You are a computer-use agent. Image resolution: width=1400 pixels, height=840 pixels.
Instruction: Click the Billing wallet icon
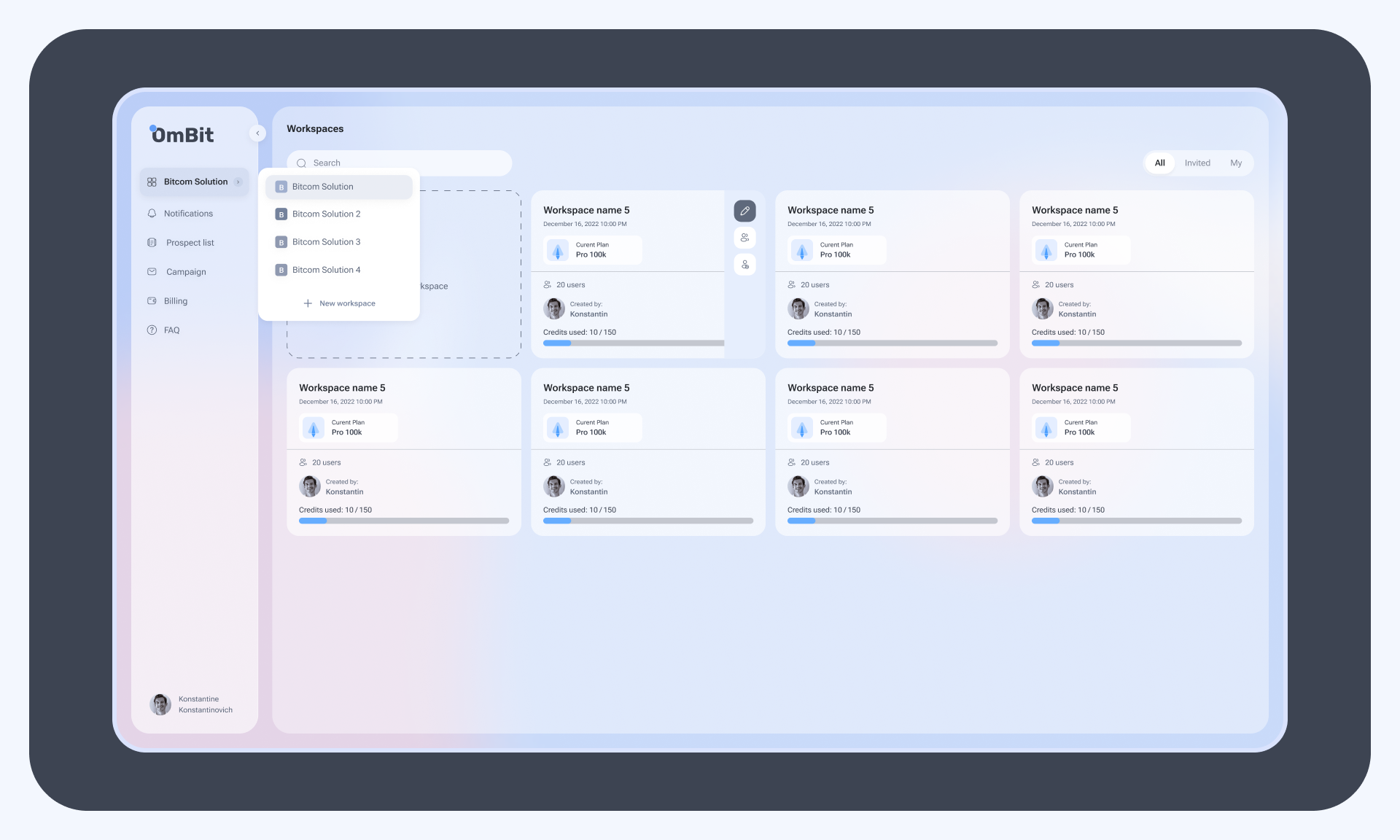(152, 301)
